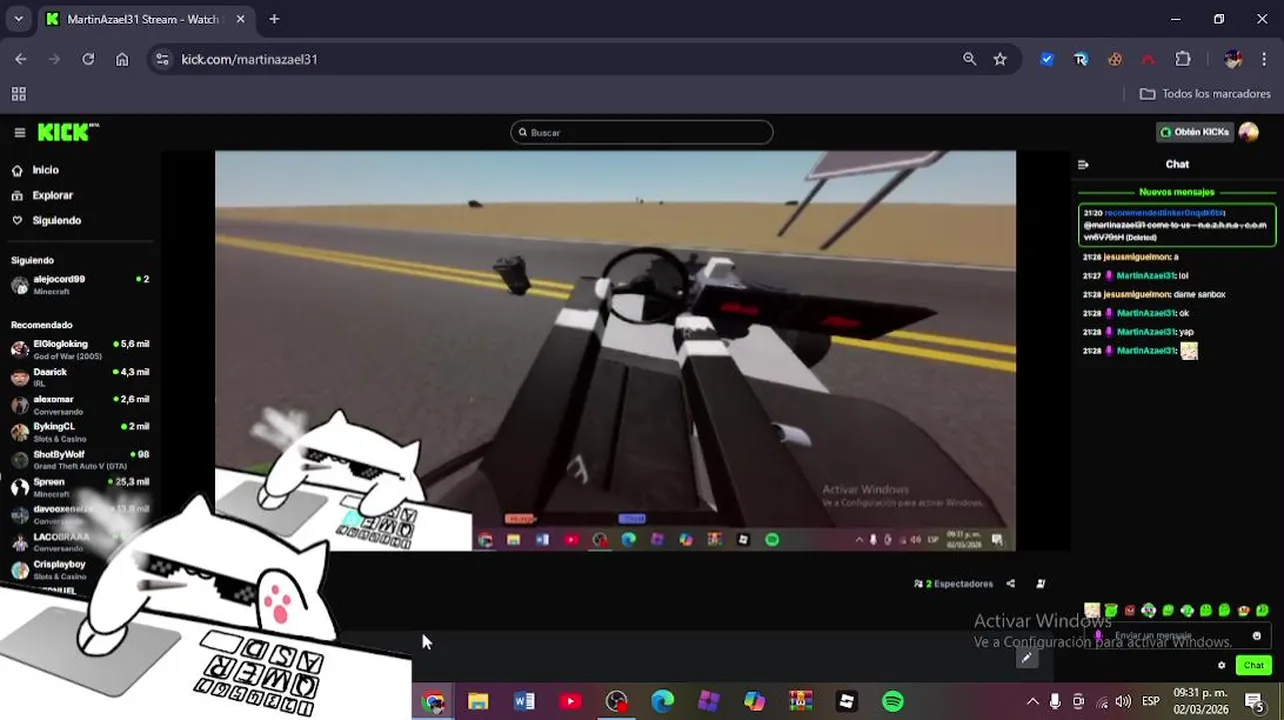Viewport: 1284px width, 720px height.
Task: Click the Nuevos mensajes indicator
Action: 1176,192
